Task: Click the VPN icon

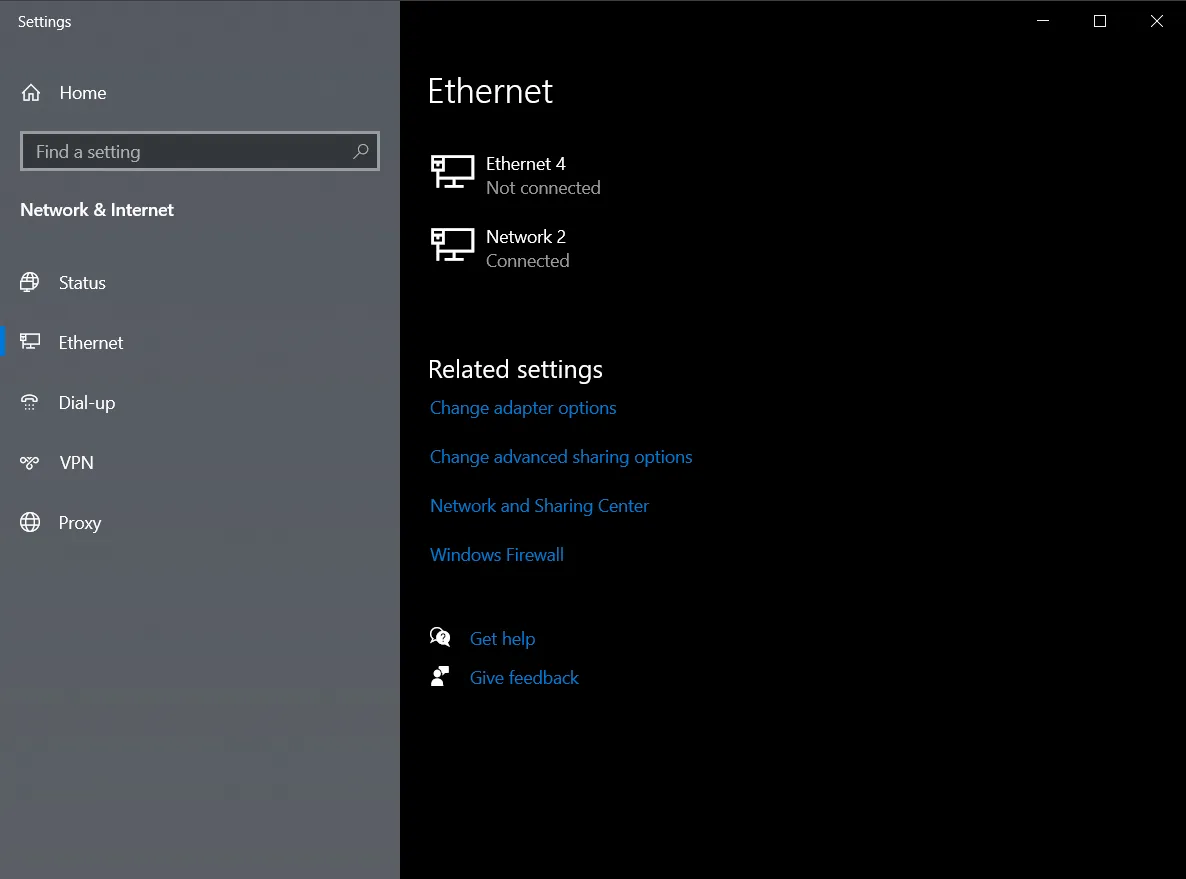Action: (30, 463)
